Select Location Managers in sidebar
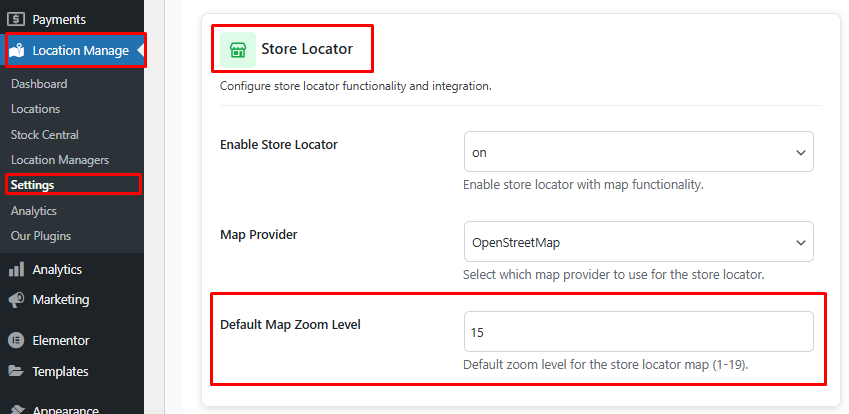 60,160
